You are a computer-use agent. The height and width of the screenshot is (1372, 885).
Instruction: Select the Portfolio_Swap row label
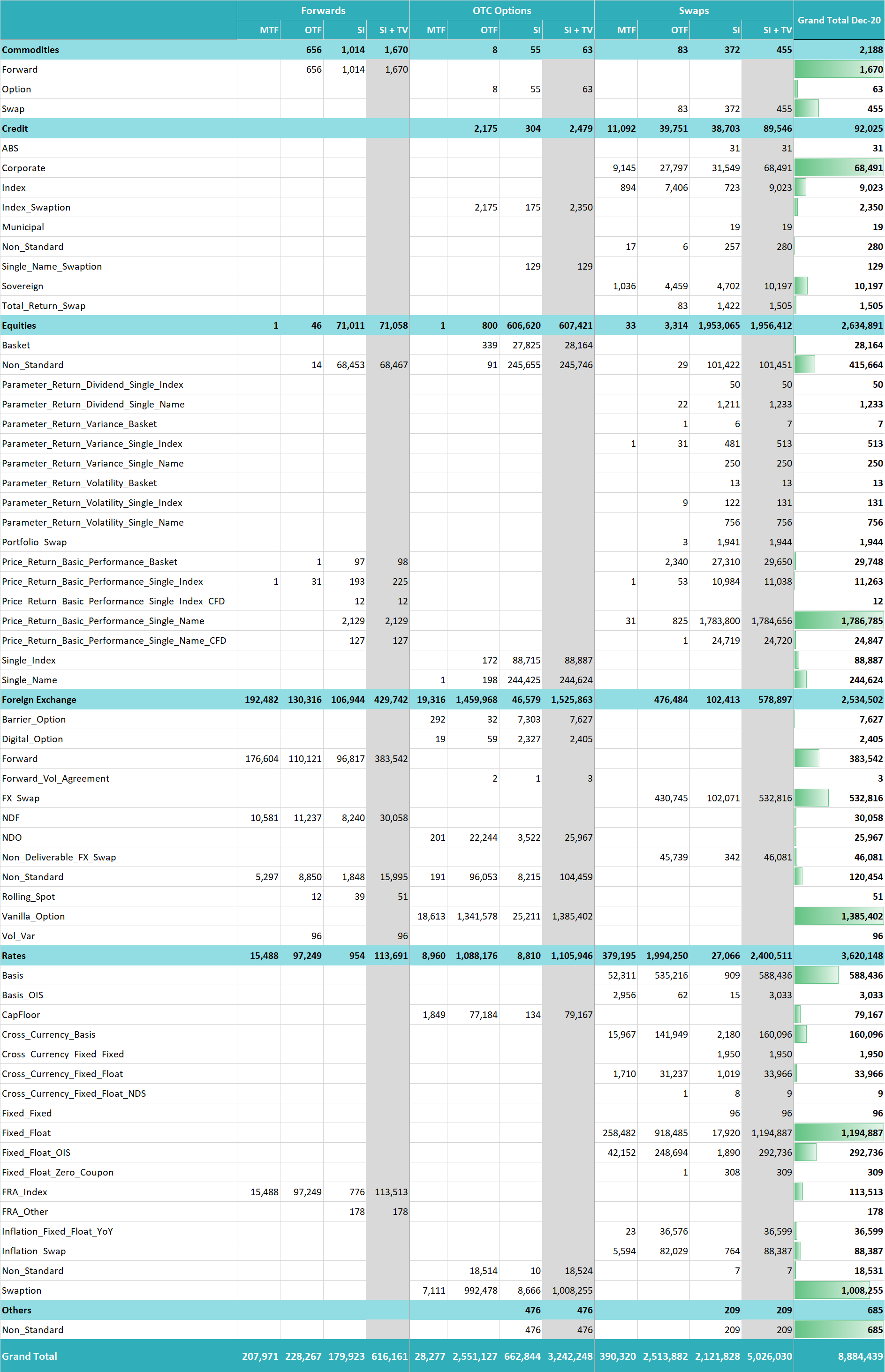(x=35, y=542)
